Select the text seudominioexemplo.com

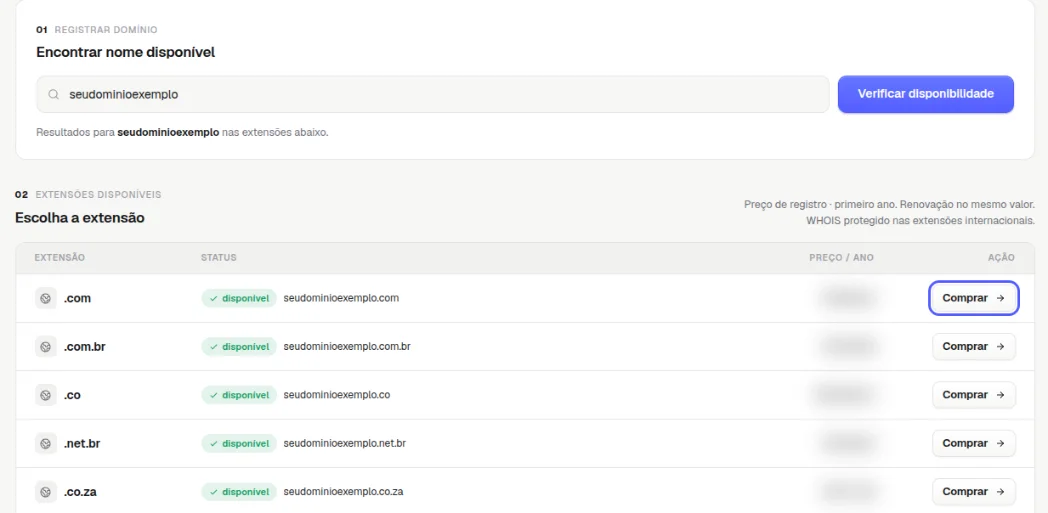pos(341,298)
